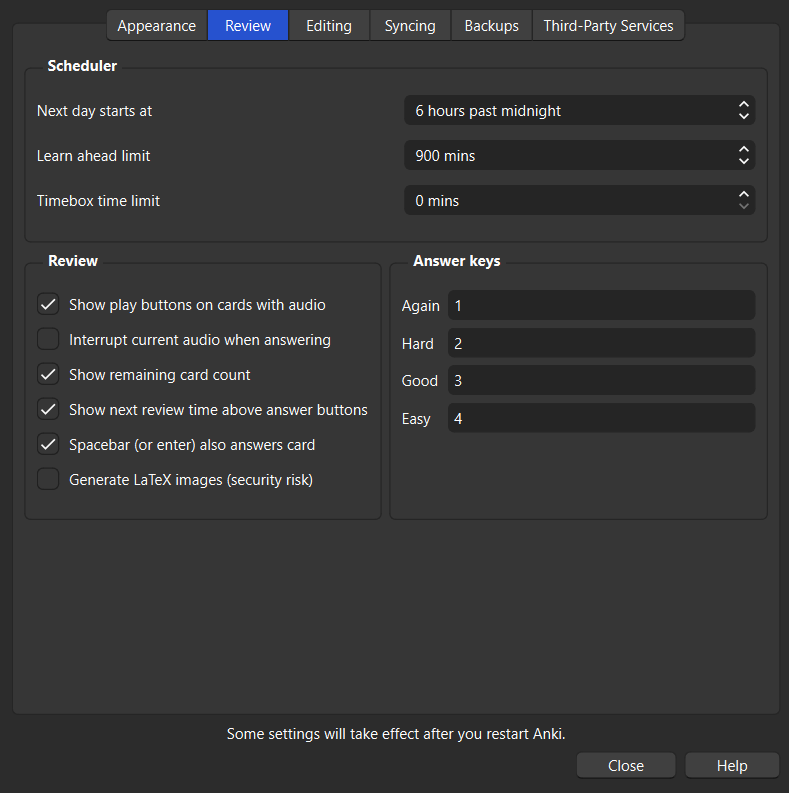Click the Again answer key field
This screenshot has height=793, width=789.
click(x=601, y=305)
